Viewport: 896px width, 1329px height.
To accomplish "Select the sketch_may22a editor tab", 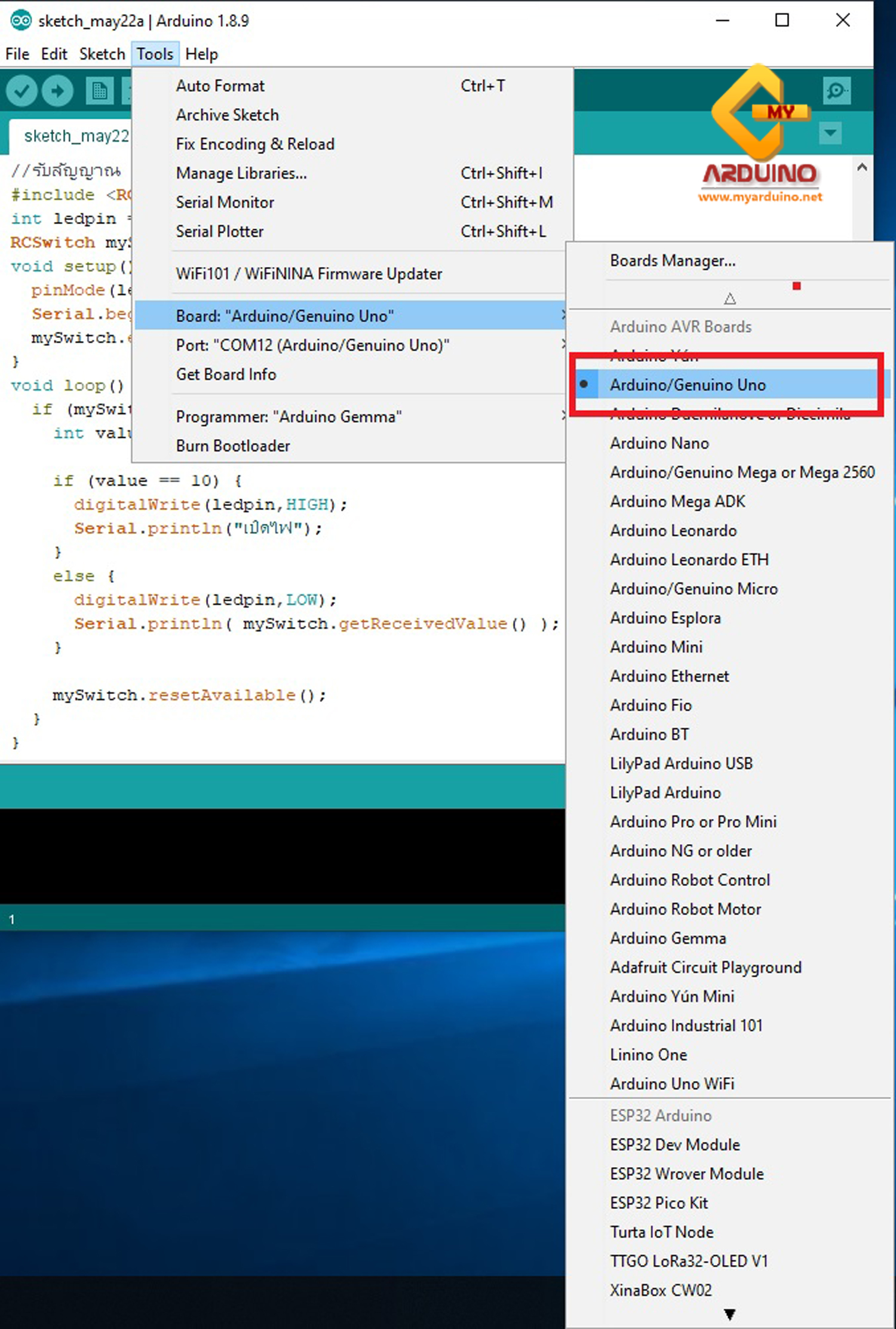I will click(x=75, y=137).
